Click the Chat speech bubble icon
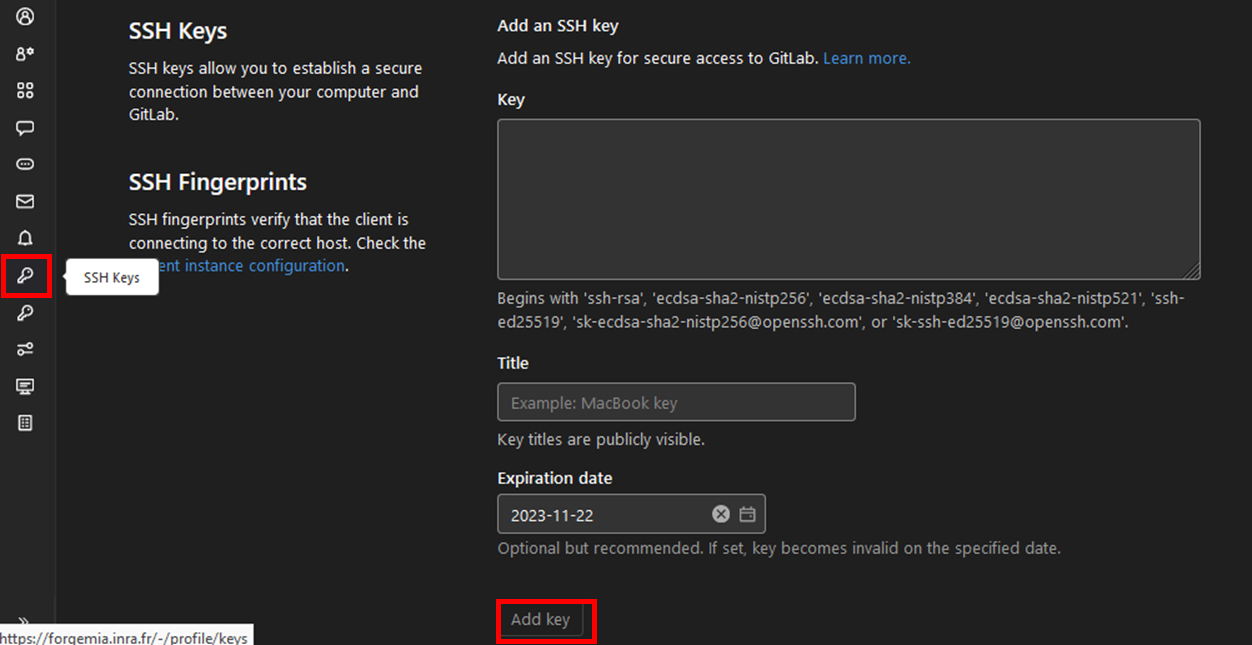1252x645 pixels. tap(25, 128)
